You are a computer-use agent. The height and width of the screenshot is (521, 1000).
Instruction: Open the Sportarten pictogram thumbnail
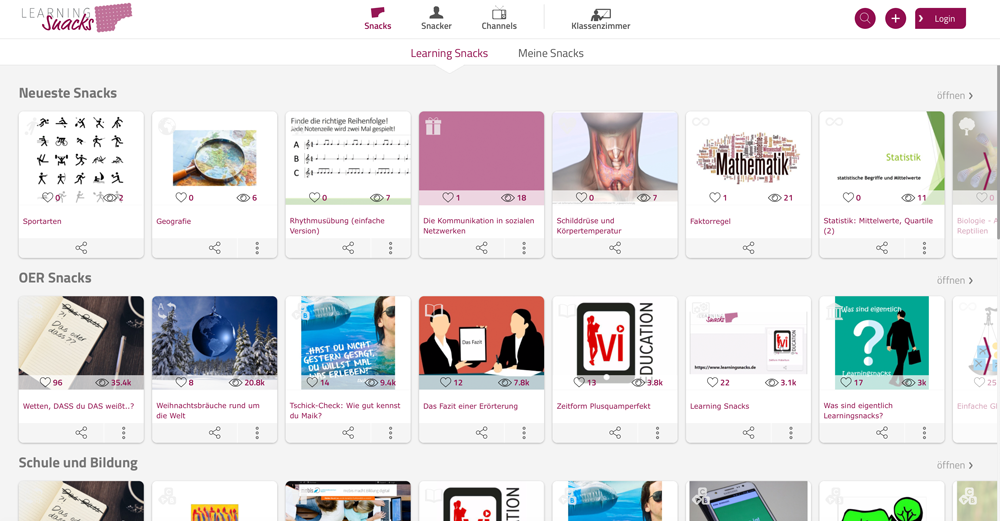pos(81,158)
